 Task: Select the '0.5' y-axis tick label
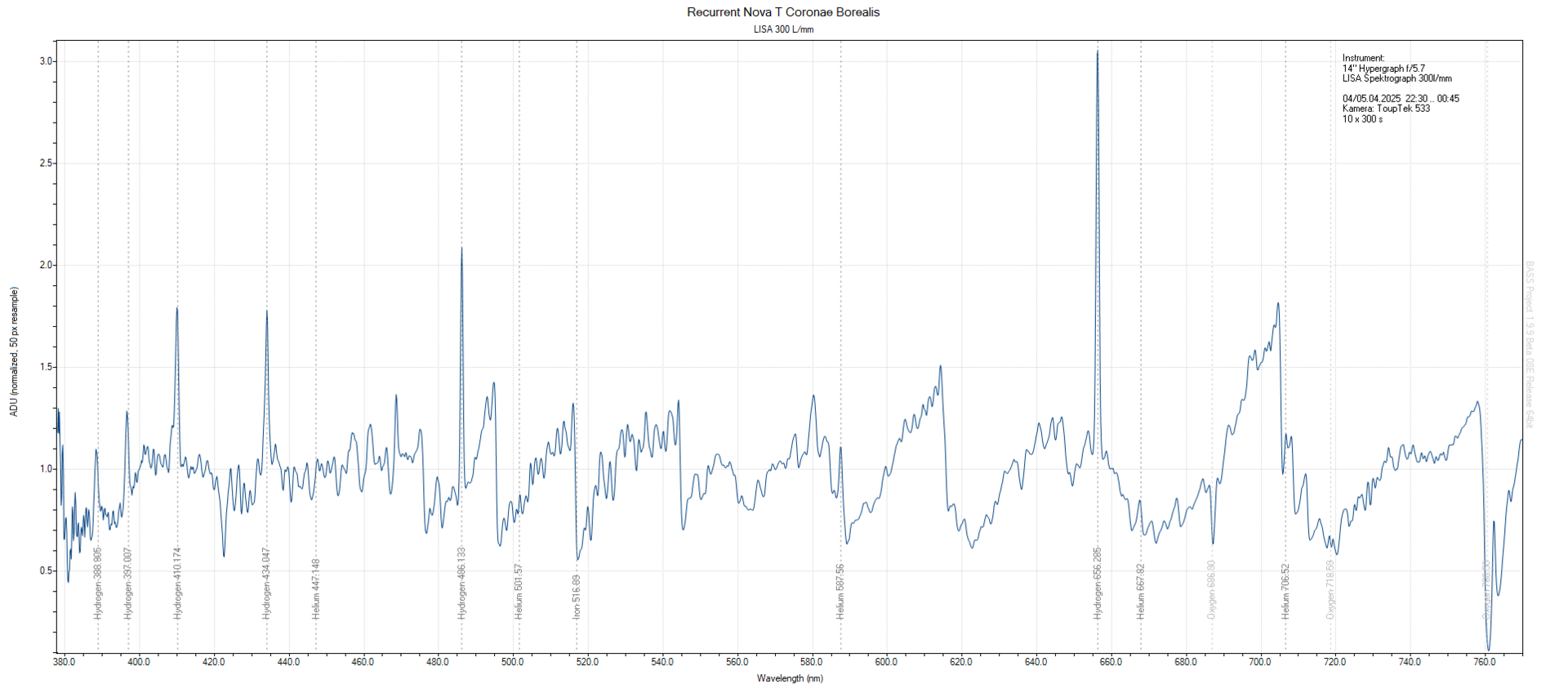(46, 571)
